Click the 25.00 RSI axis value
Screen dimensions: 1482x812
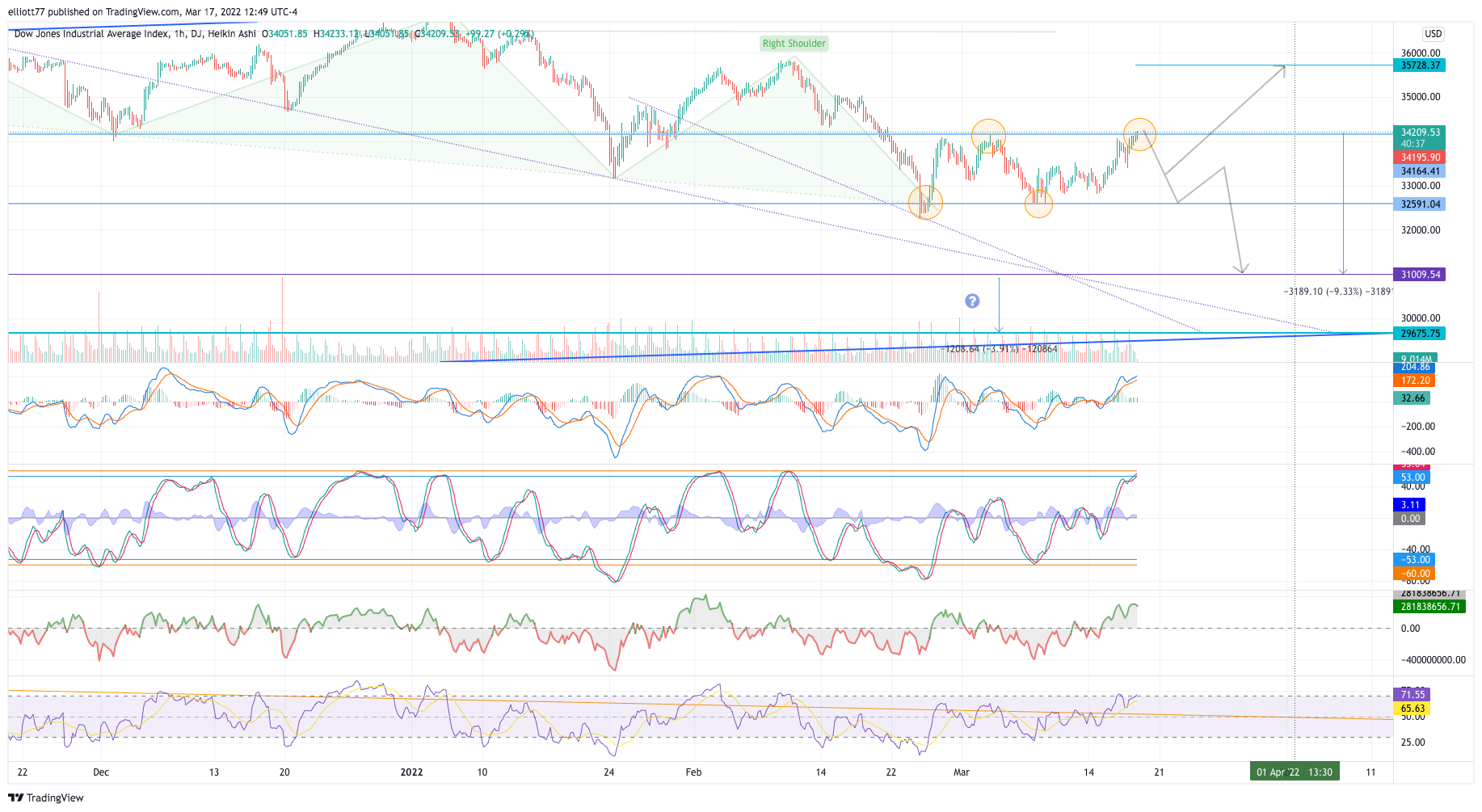tap(1413, 743)
